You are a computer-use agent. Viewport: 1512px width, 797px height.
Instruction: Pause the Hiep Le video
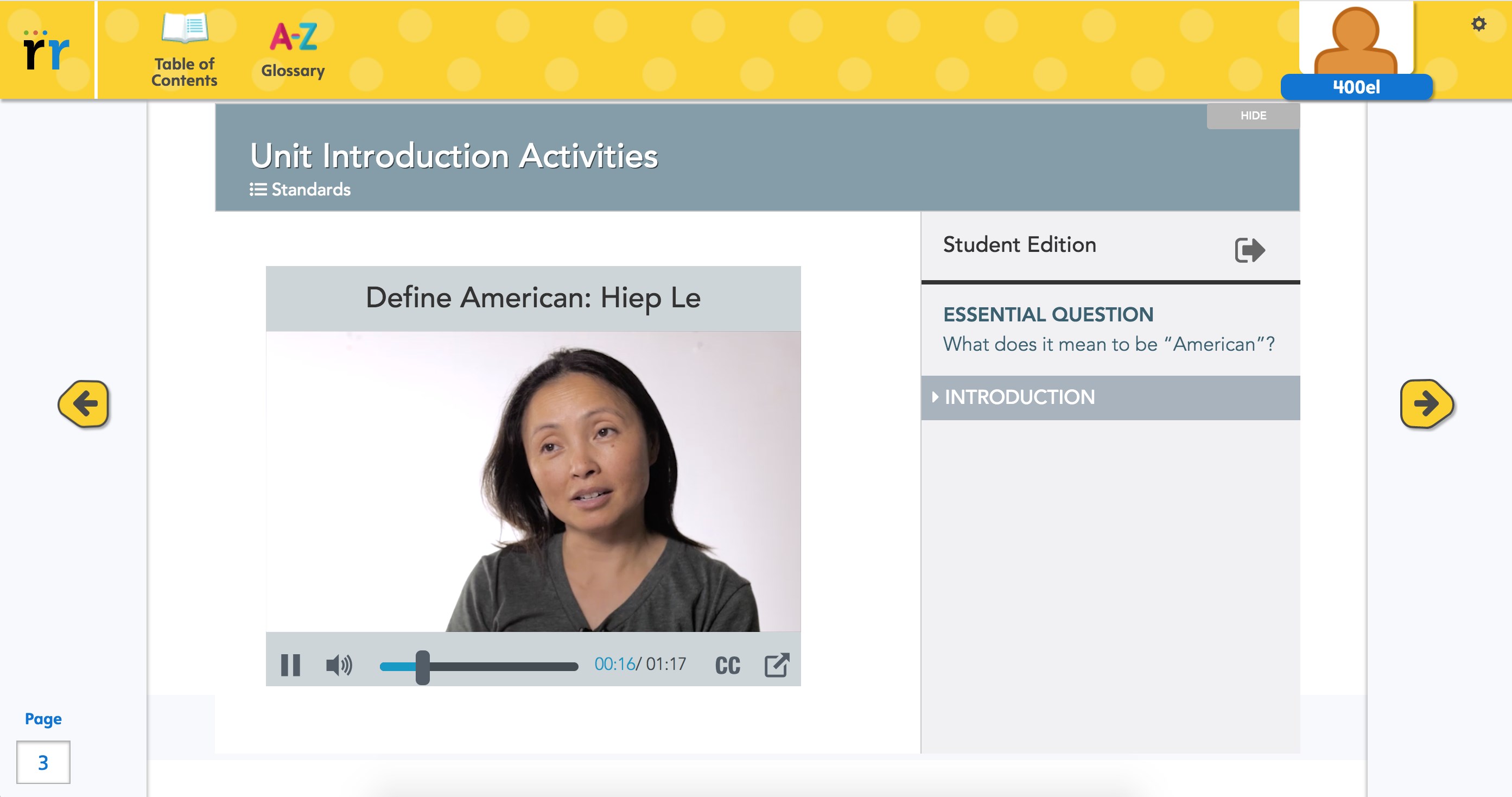coord(290,665)
